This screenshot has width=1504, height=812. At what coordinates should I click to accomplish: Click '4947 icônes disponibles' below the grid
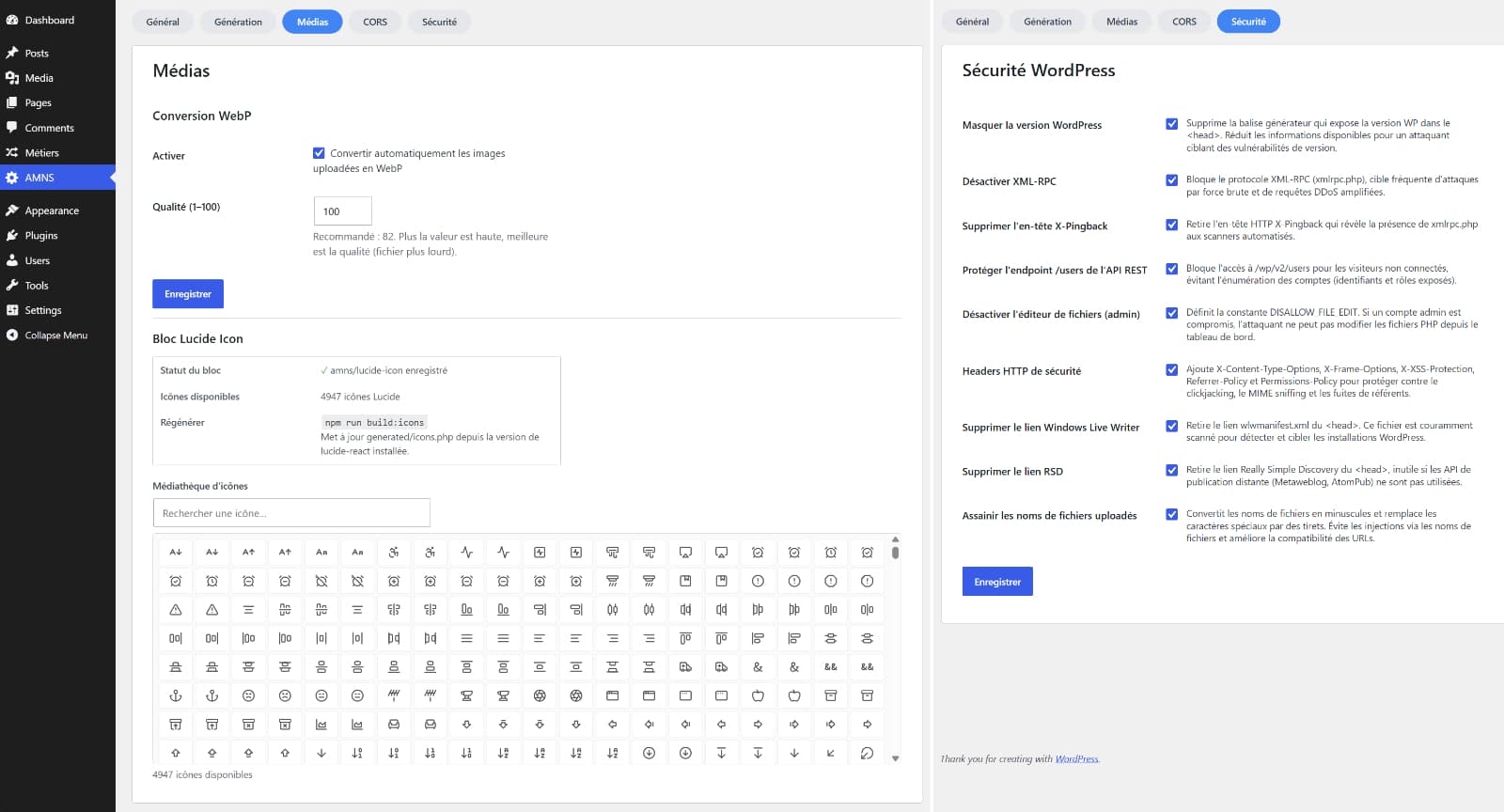(x=202, y=775)
